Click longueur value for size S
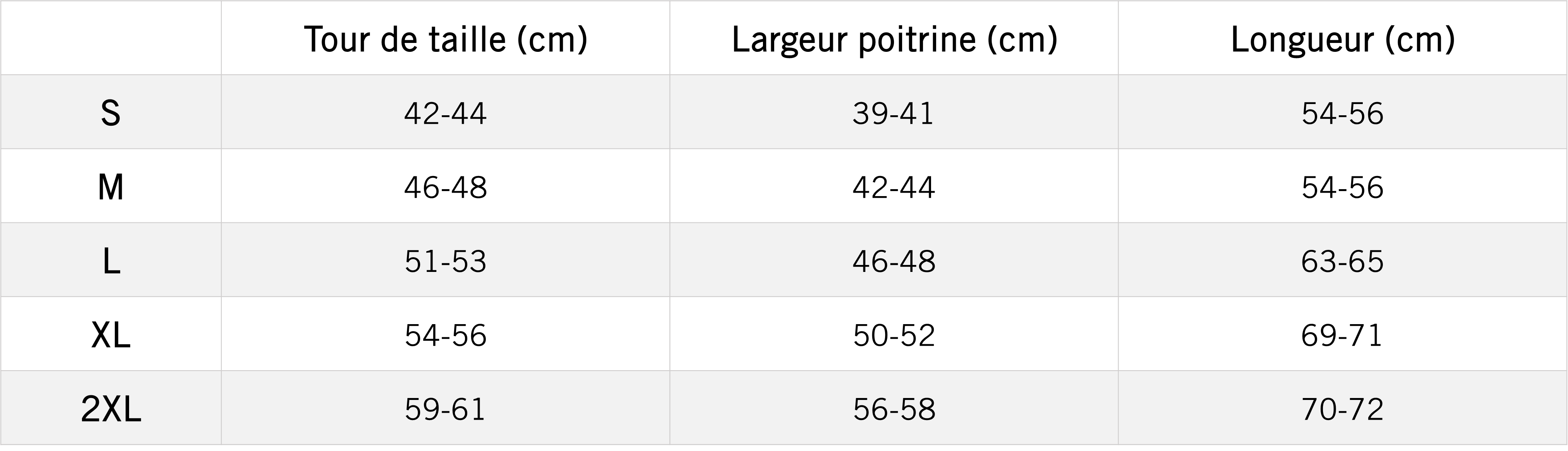 click(1342, 113)
